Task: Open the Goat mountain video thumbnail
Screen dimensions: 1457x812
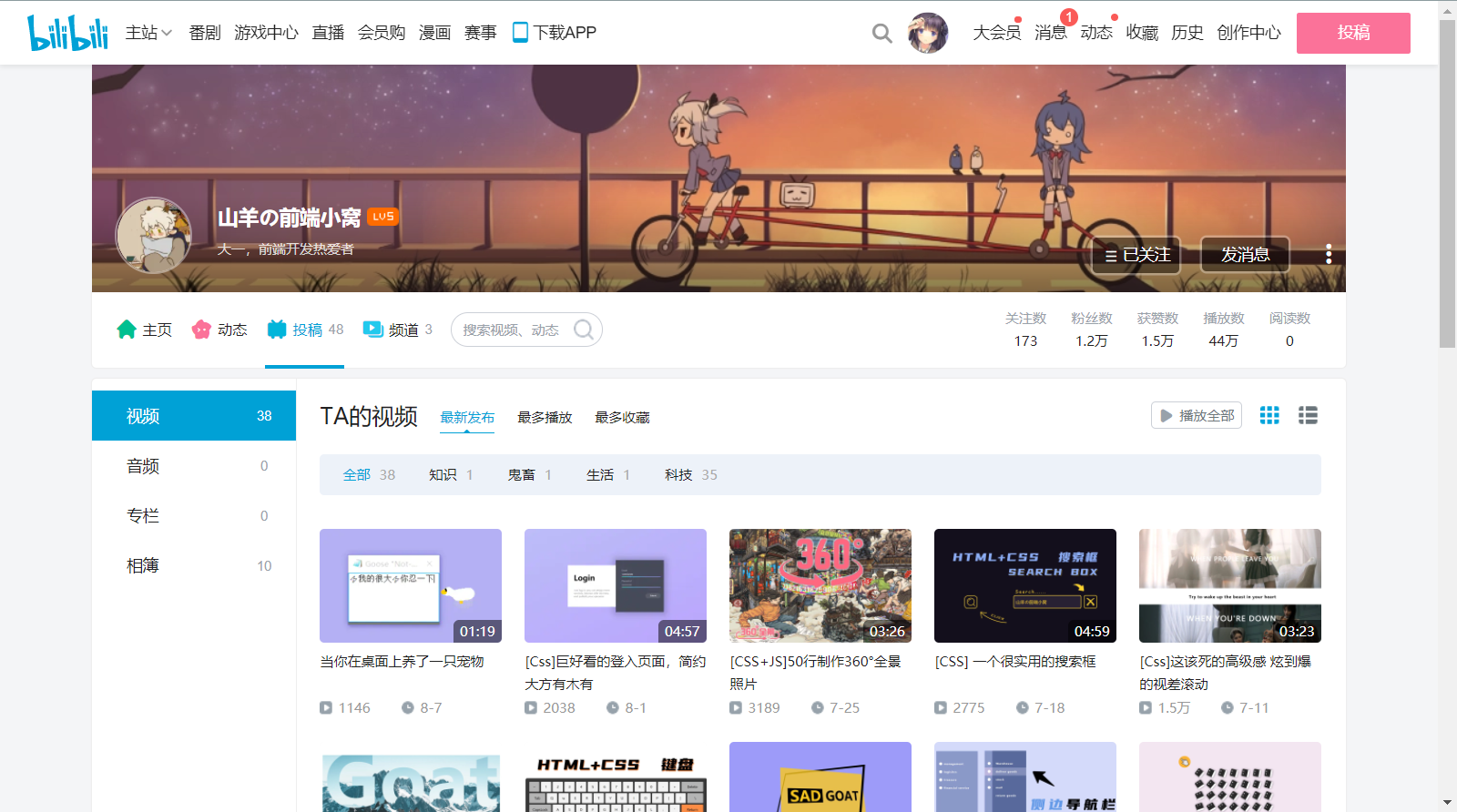Action: click(x=411, y=776)
